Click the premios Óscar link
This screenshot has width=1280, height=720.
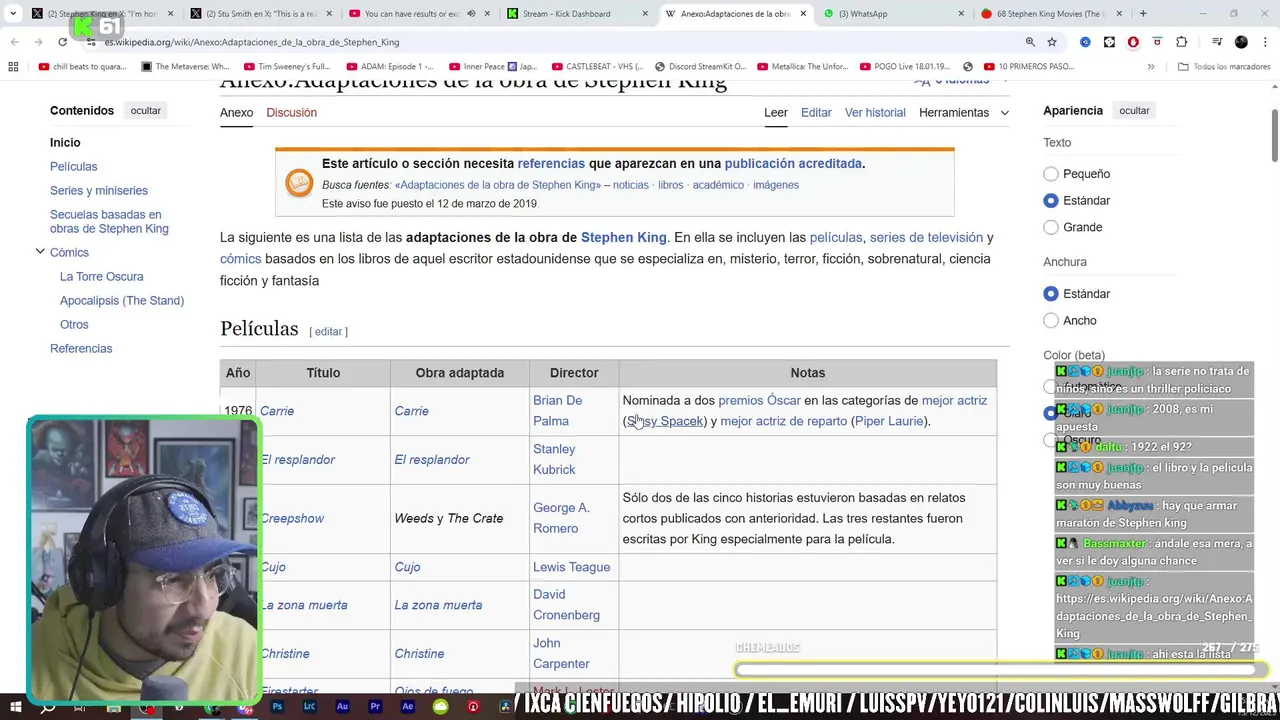(x=759, y=401)
